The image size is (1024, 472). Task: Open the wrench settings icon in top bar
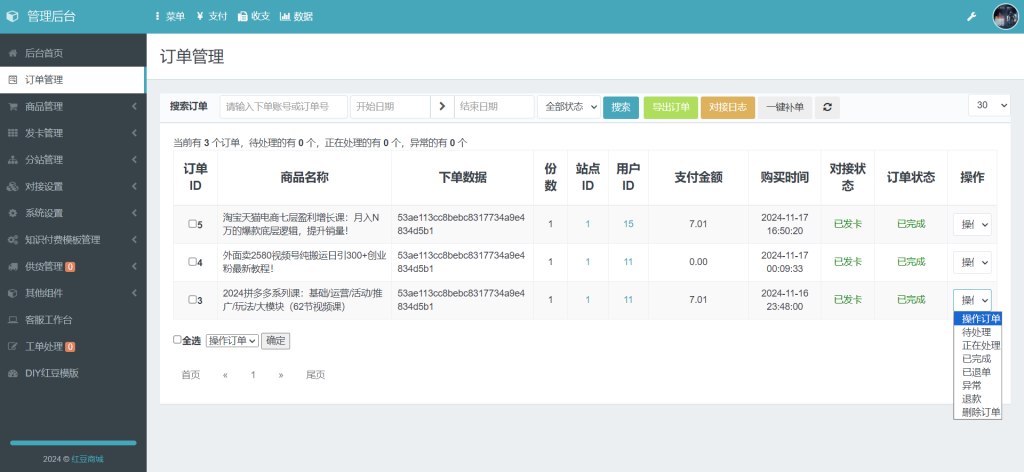pos(971,16)
